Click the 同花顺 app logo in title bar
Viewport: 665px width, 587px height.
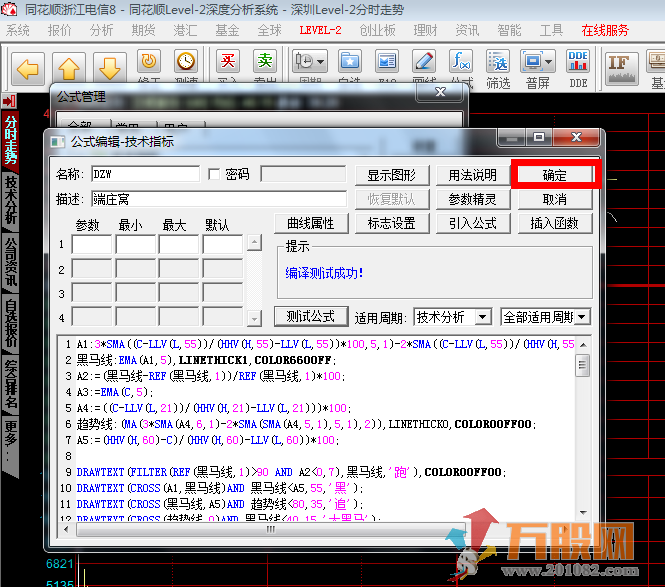click(x=9, y=9)
